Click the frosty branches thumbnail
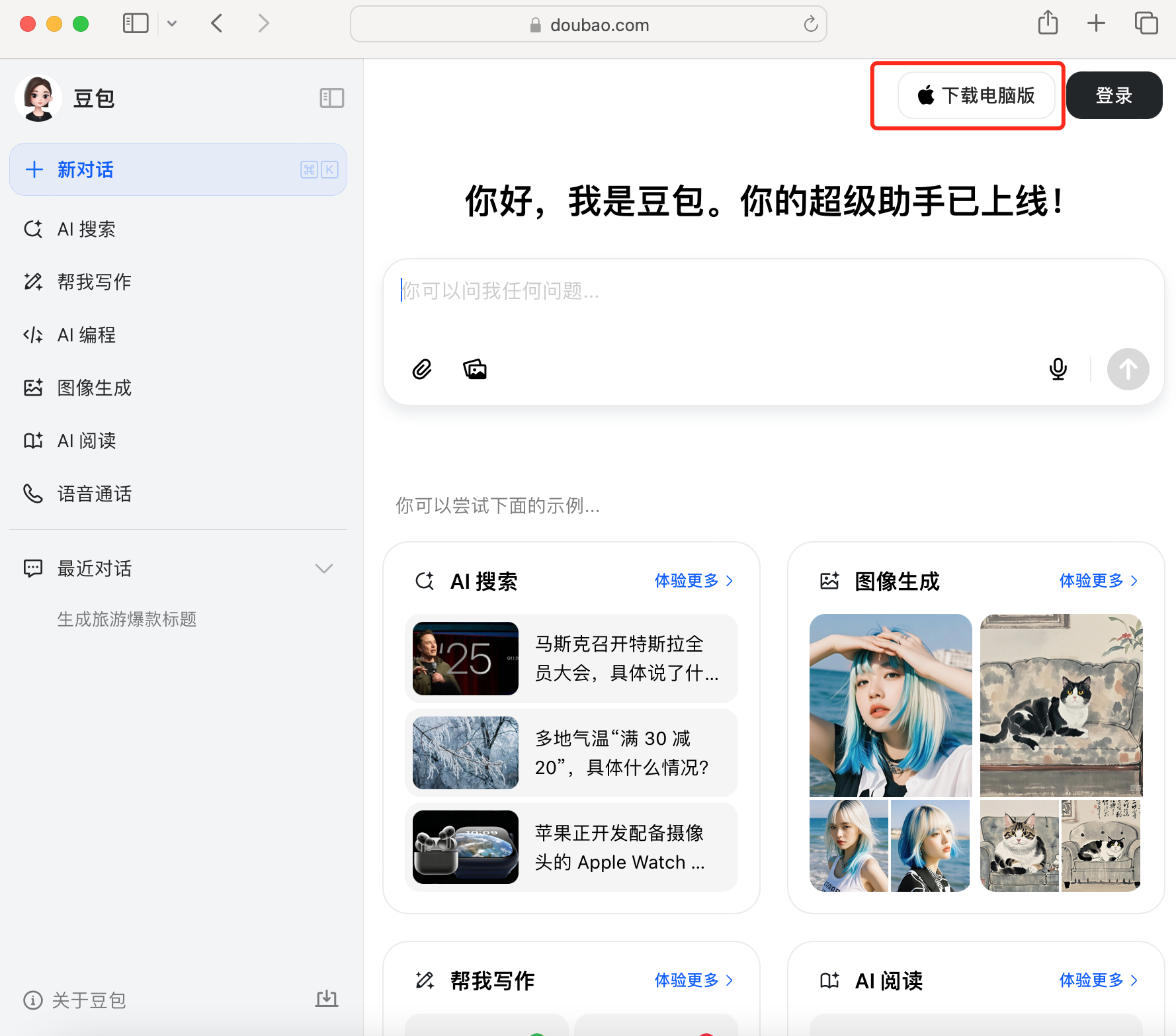 pos(466,753)
